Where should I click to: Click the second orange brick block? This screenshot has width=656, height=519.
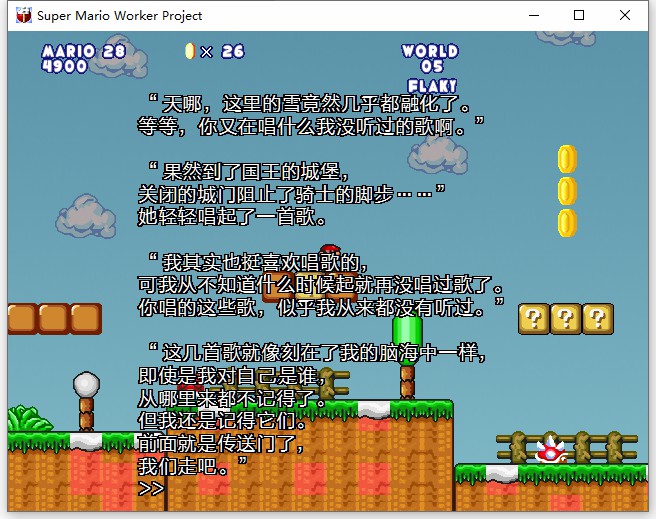pos(54,319)
